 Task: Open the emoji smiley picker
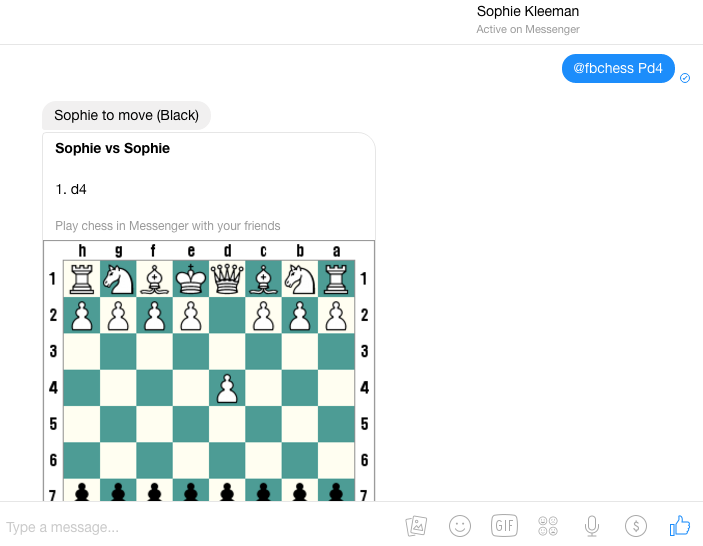pyautogui.click(x=460, y=526)
